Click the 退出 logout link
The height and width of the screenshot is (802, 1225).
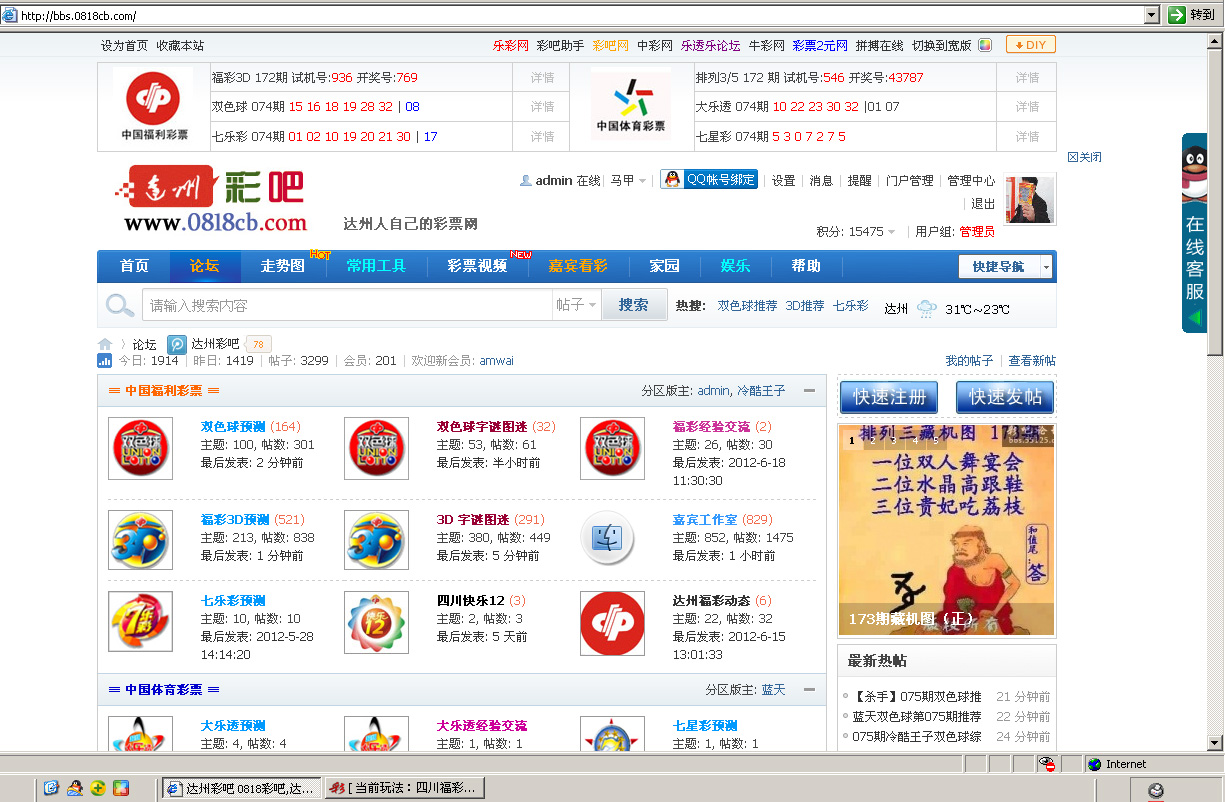(x=984, y=205)
